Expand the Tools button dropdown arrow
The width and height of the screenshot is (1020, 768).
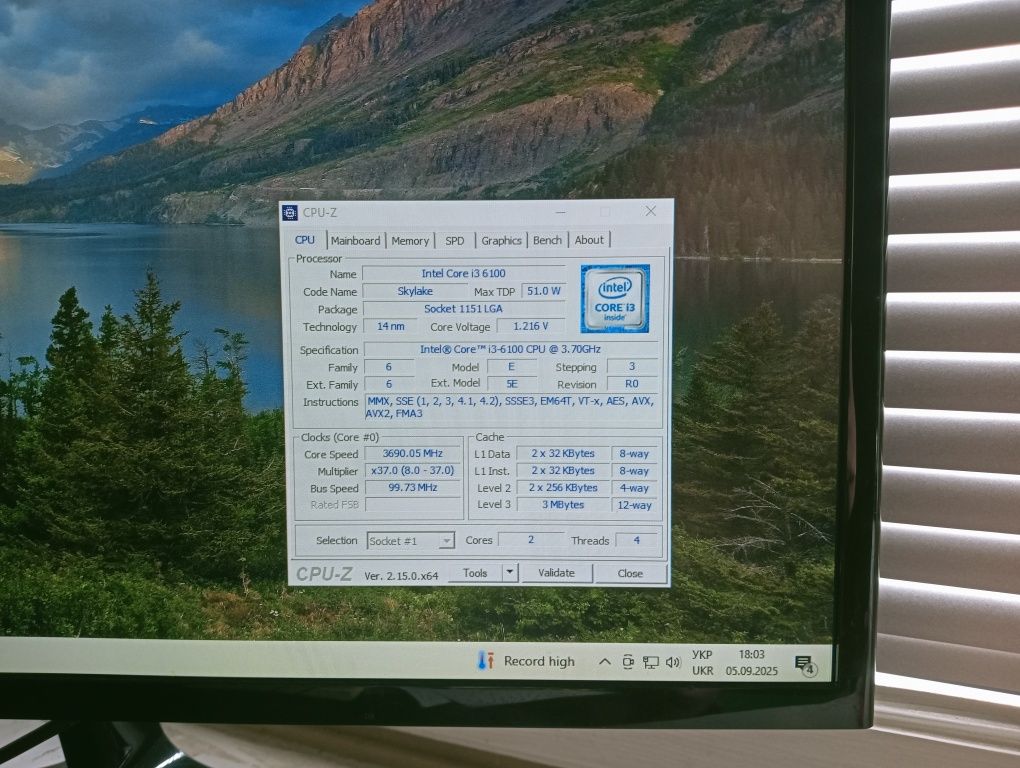[x=510, y=572]
